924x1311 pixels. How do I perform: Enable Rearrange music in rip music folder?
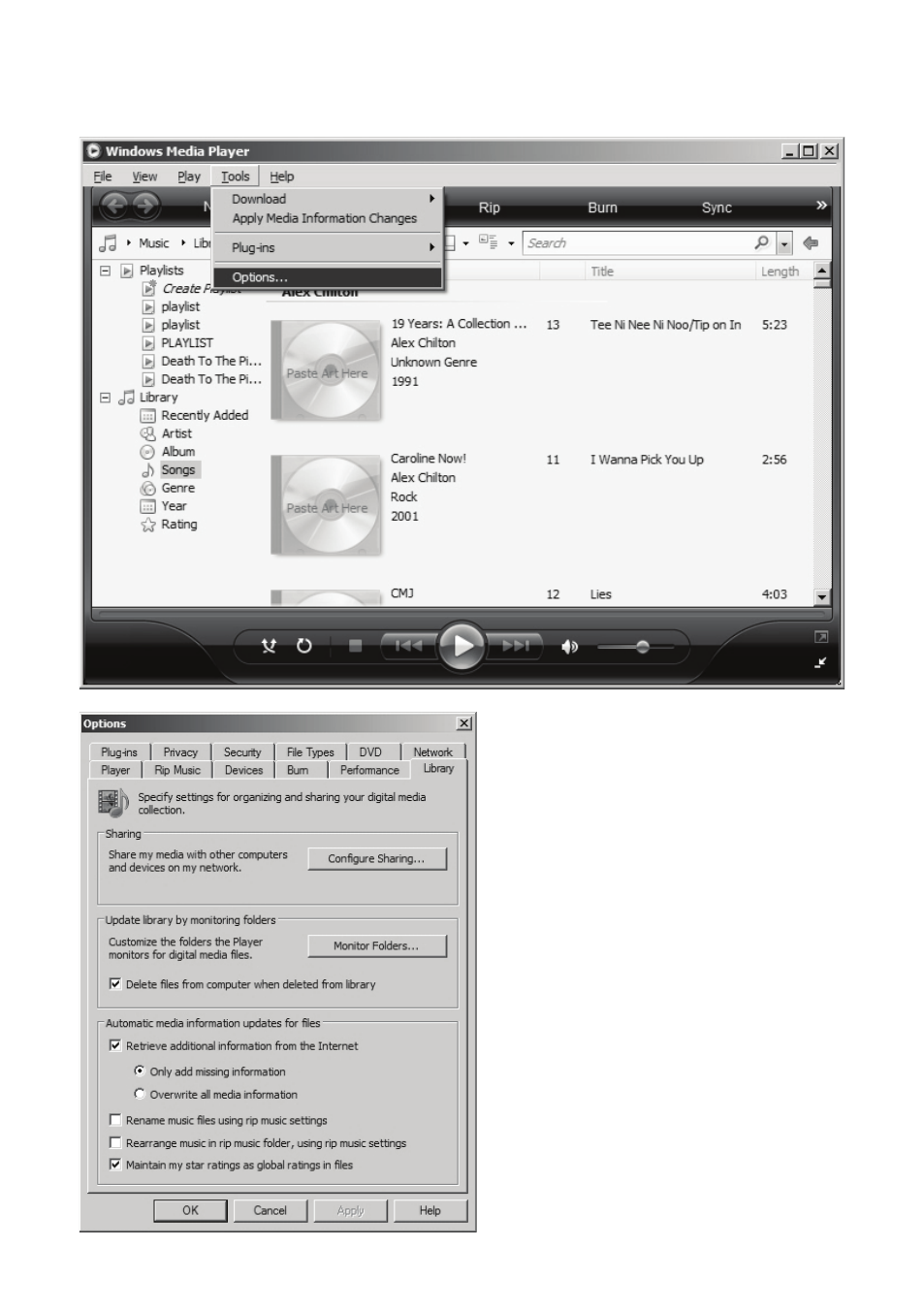[x=115, y=1142]
